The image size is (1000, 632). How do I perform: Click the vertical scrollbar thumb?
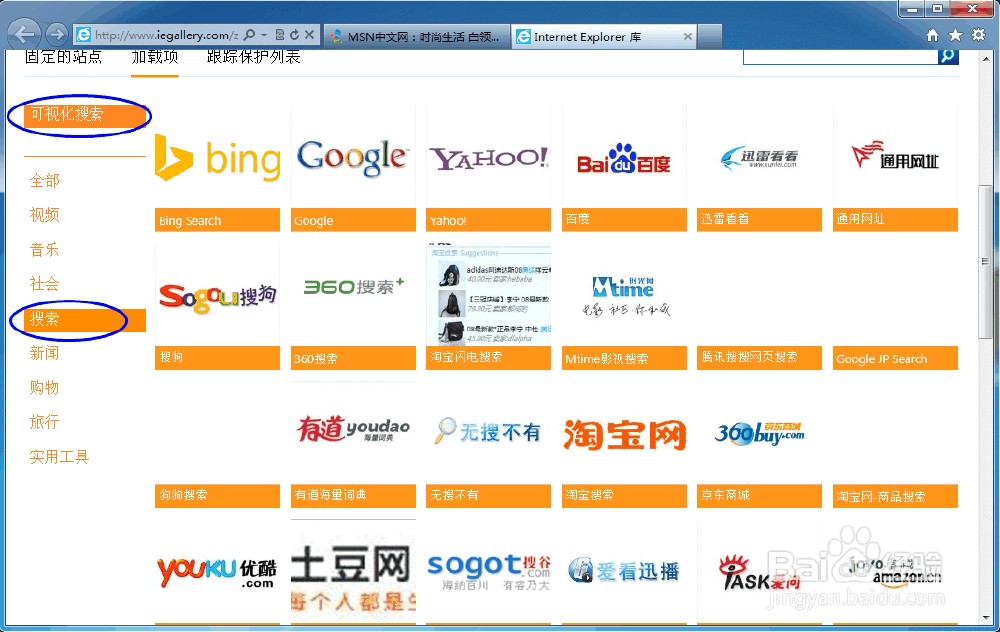(x=985, y=261)
